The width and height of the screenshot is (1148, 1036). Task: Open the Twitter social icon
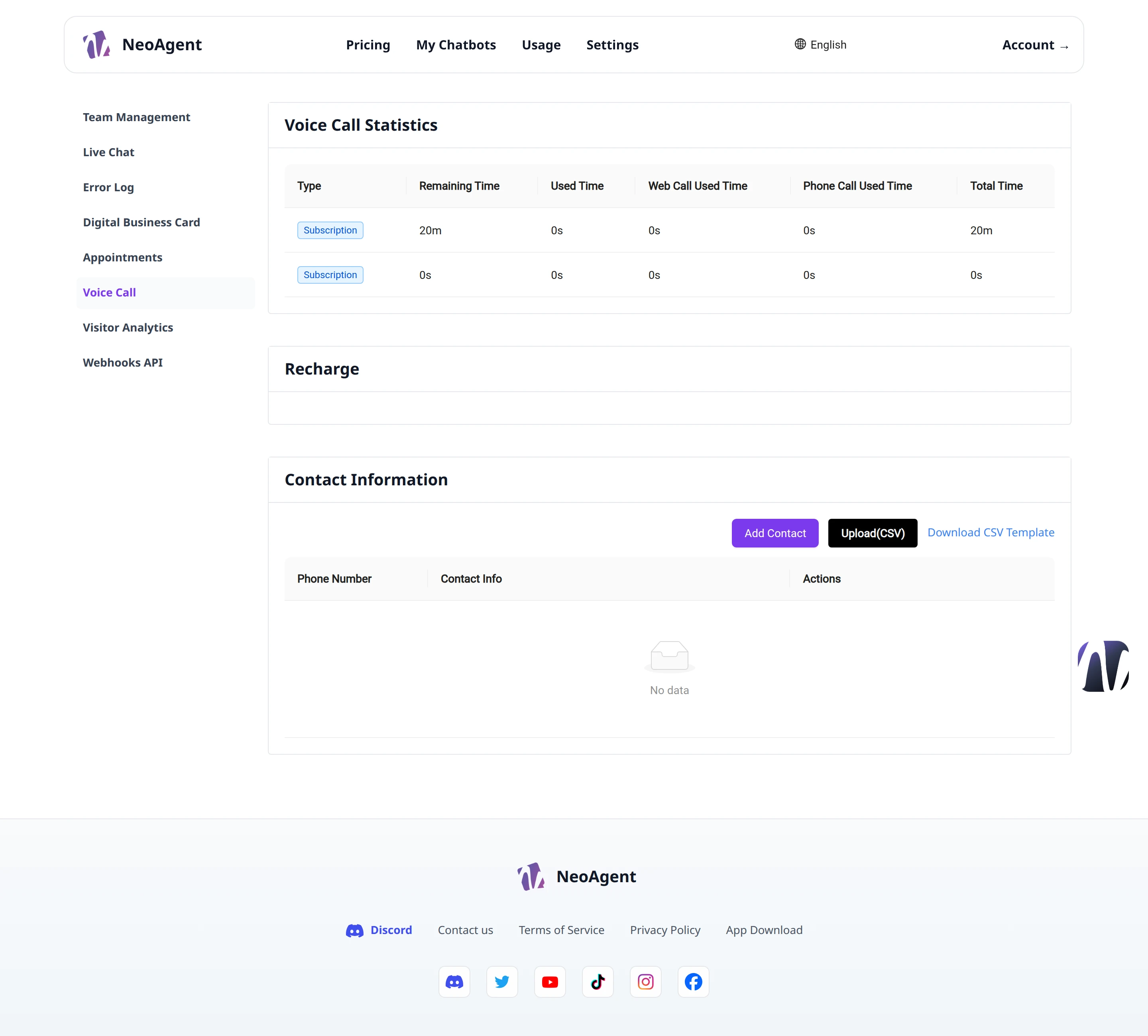point(502,981)
